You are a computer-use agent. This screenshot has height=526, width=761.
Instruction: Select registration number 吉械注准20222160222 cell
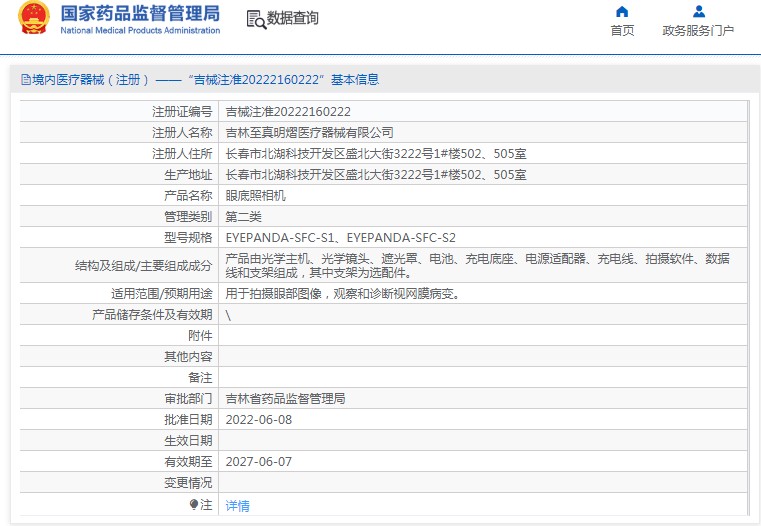(x=288, y=112)
